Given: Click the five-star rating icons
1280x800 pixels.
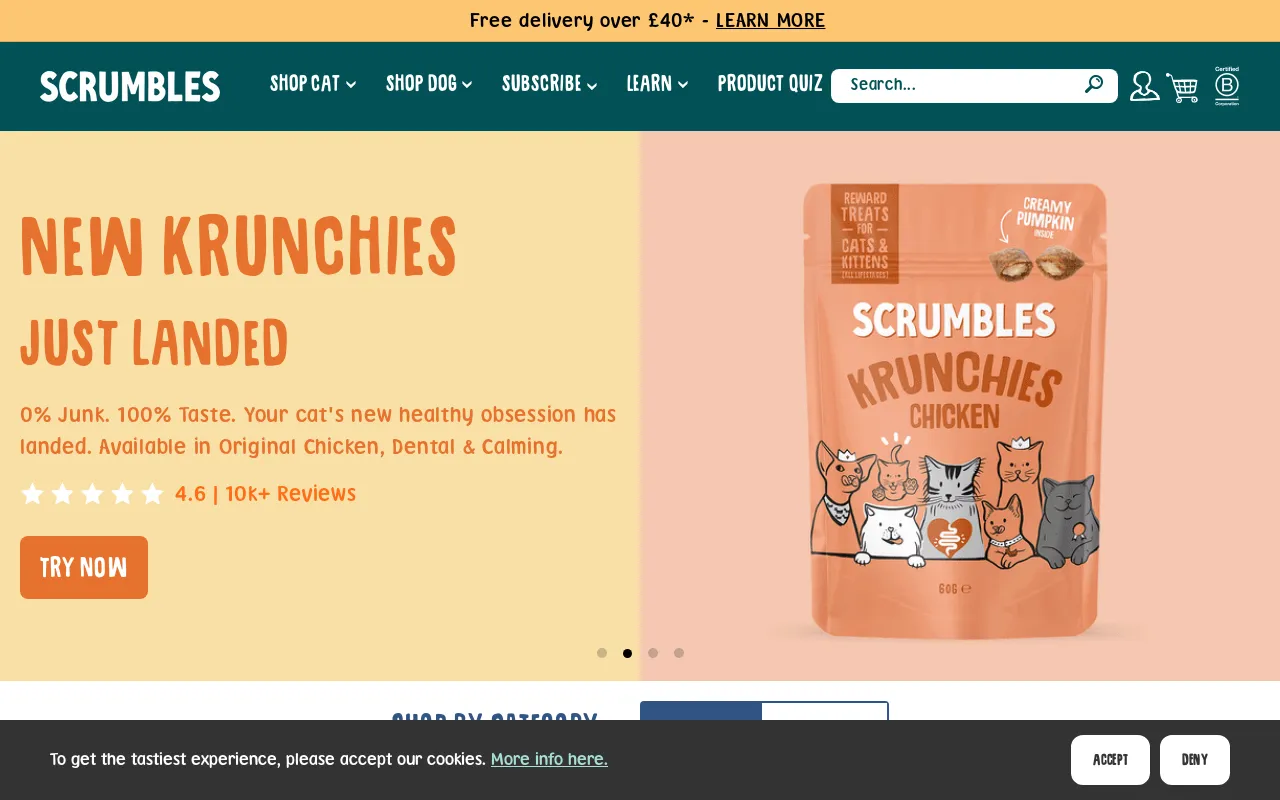Looking at the screenshot, I should pos(92,494).
